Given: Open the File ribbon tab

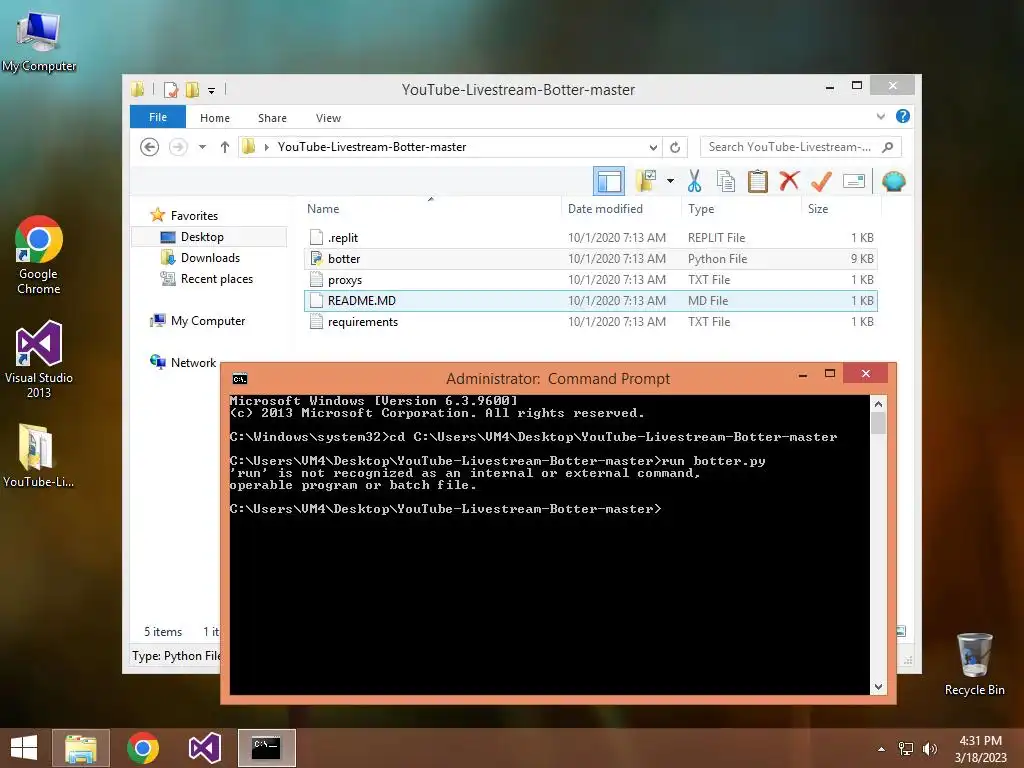Looking at the screenshot, I should (x=158, y=117).
